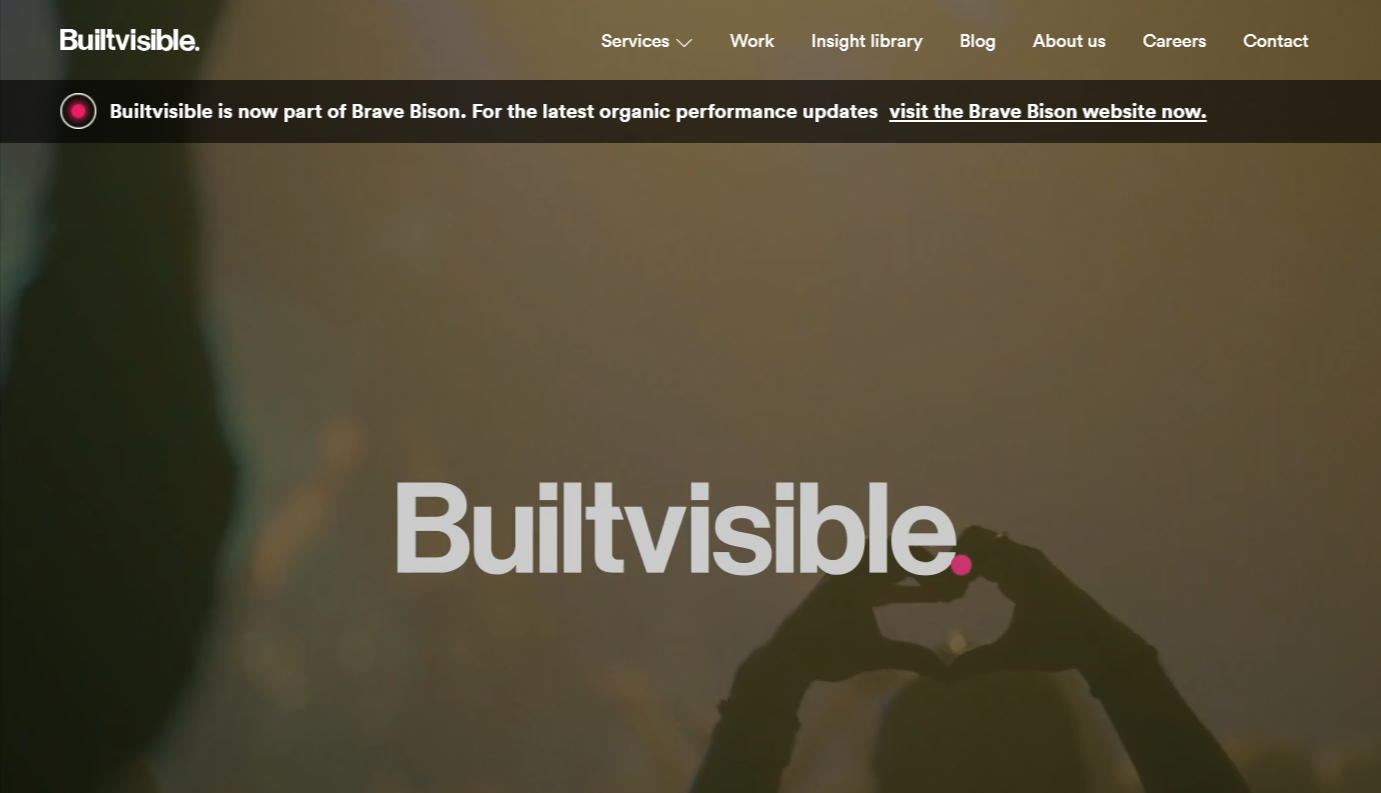
Task: View the Careers page
Action: (1174, 41)
